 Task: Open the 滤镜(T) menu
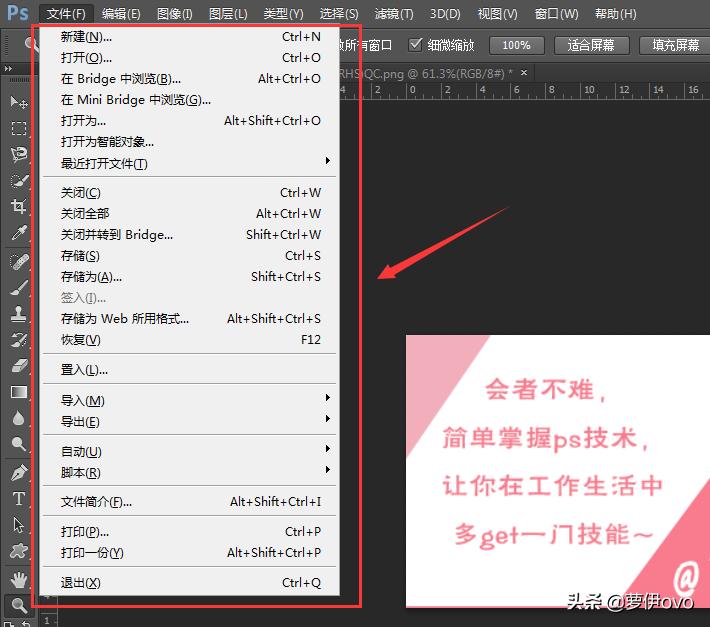(394, 14)
